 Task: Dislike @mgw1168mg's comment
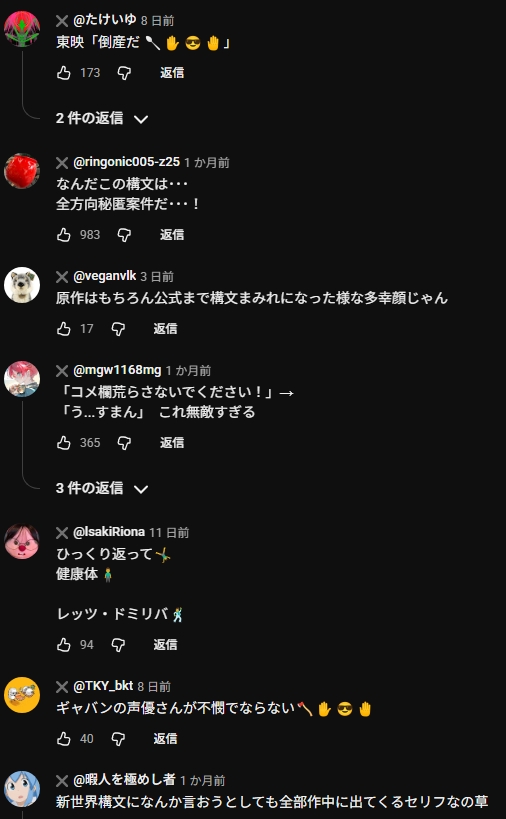[x=124, y=443]
